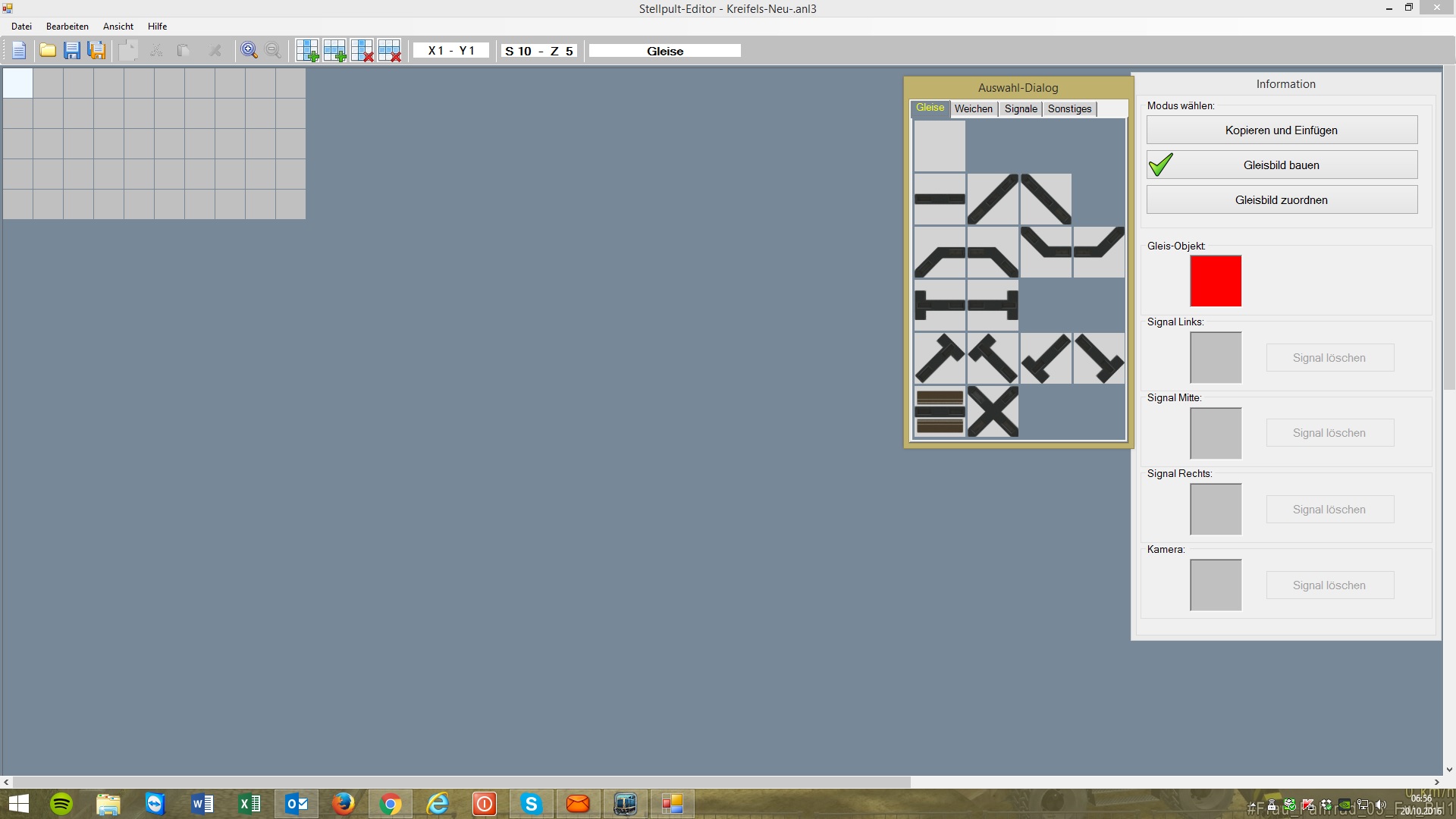This screenshot has height=819, width=1456.
Task: Click the zoom in magnifier icon
Action: coord(249,51)
